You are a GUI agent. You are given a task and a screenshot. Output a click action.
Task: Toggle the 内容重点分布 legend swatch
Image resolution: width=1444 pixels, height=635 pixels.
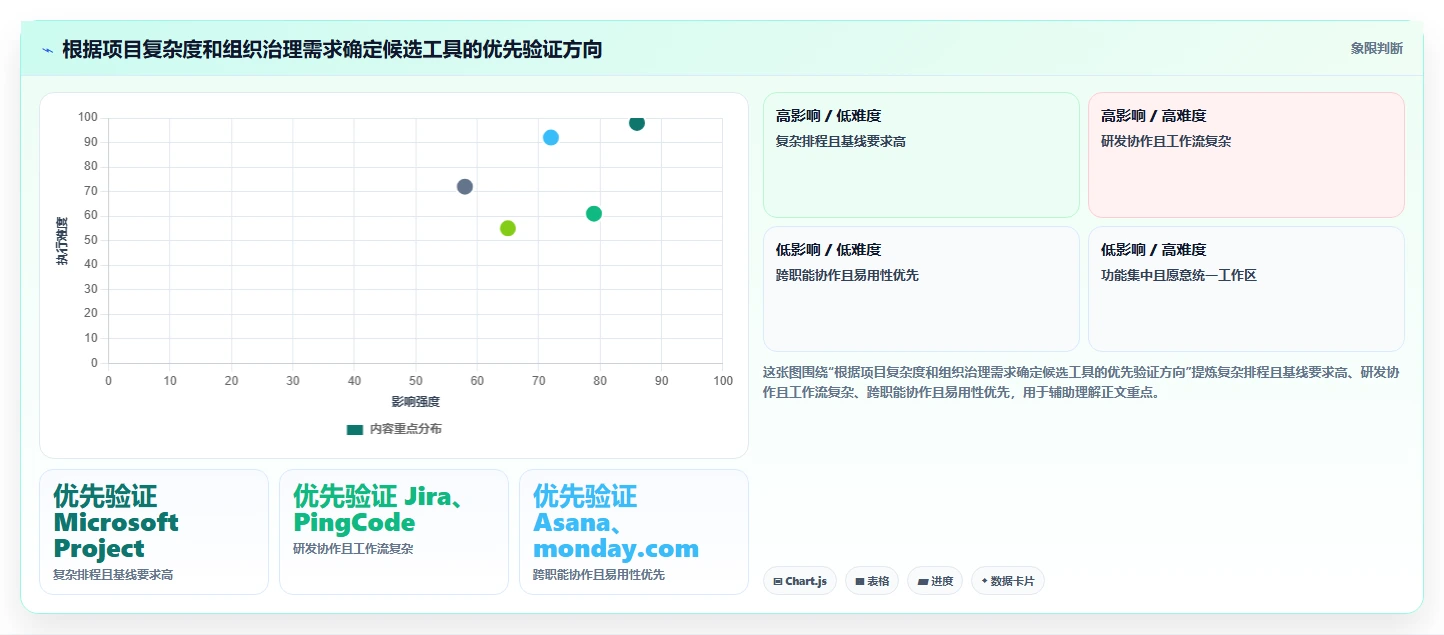(355, 429)
